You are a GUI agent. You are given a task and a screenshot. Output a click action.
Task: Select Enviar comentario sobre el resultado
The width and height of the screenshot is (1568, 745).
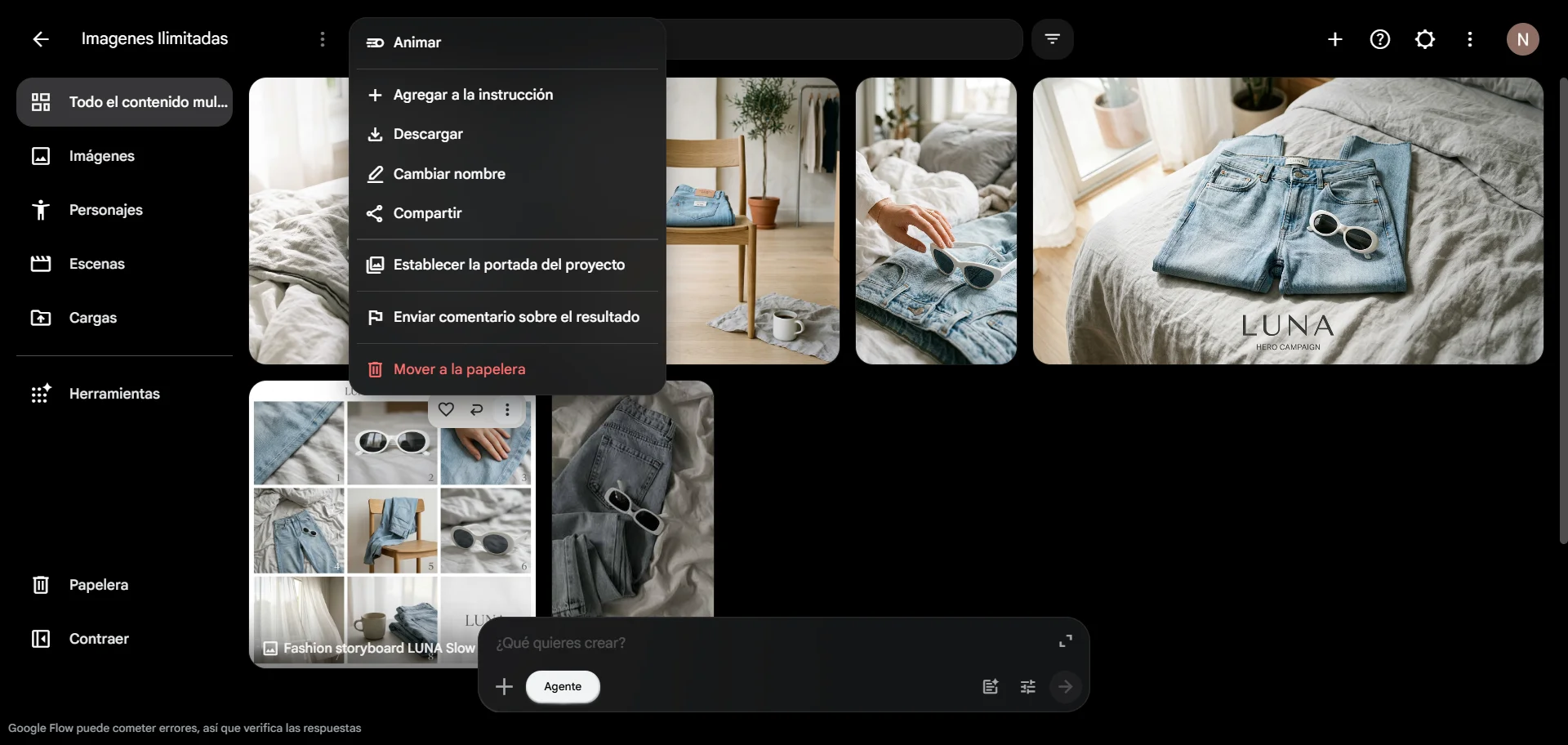coord(508,317)
